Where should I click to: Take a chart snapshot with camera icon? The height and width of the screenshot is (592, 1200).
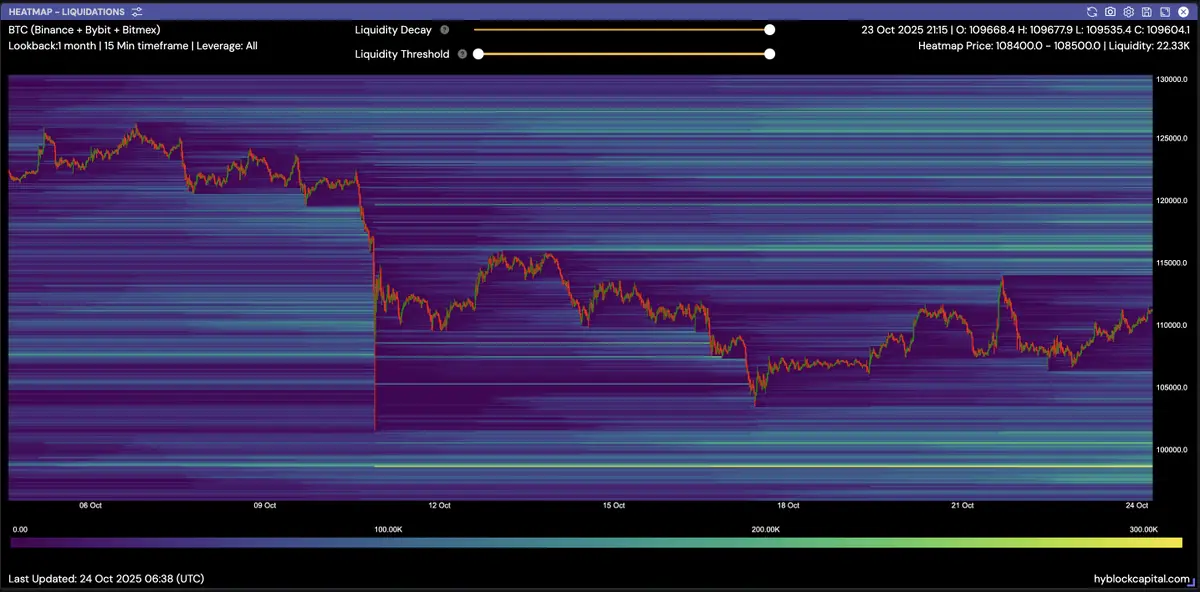[1110, 12]
